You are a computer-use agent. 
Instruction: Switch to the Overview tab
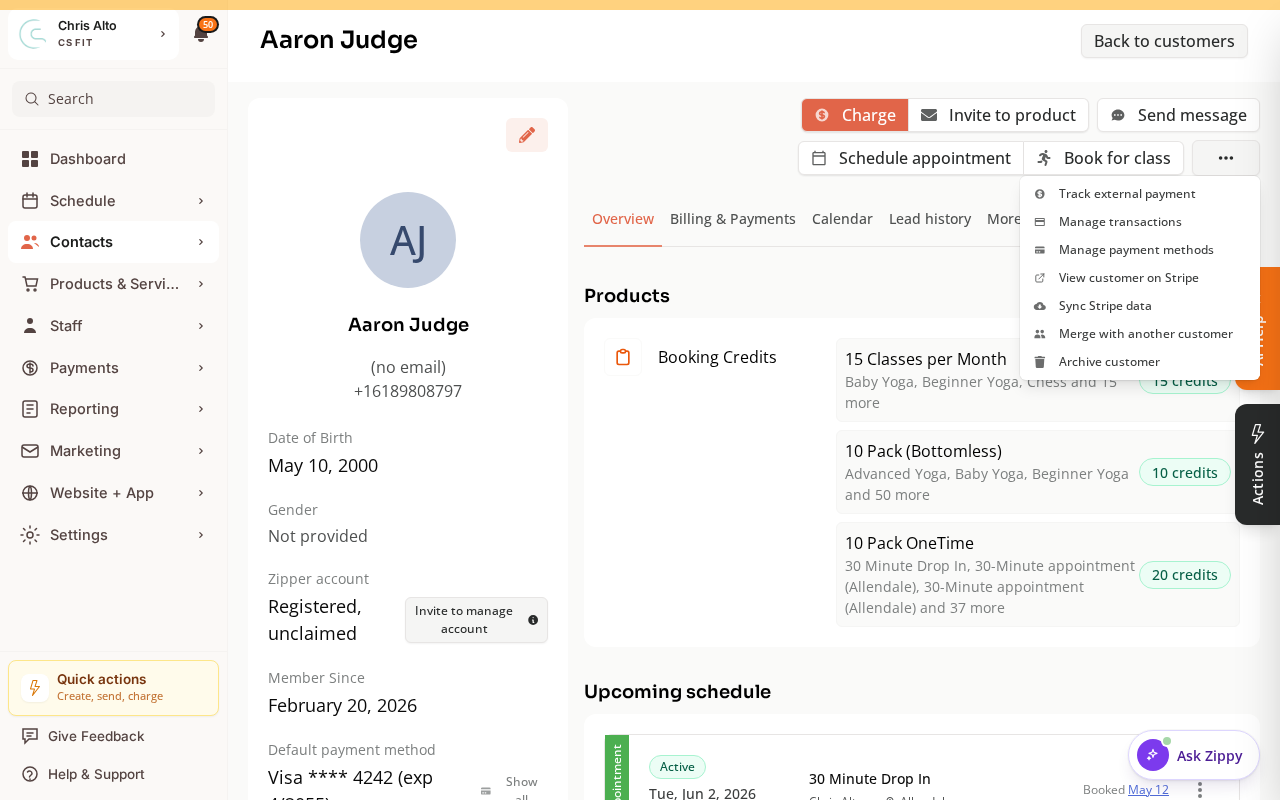click(x=623, y=219)
